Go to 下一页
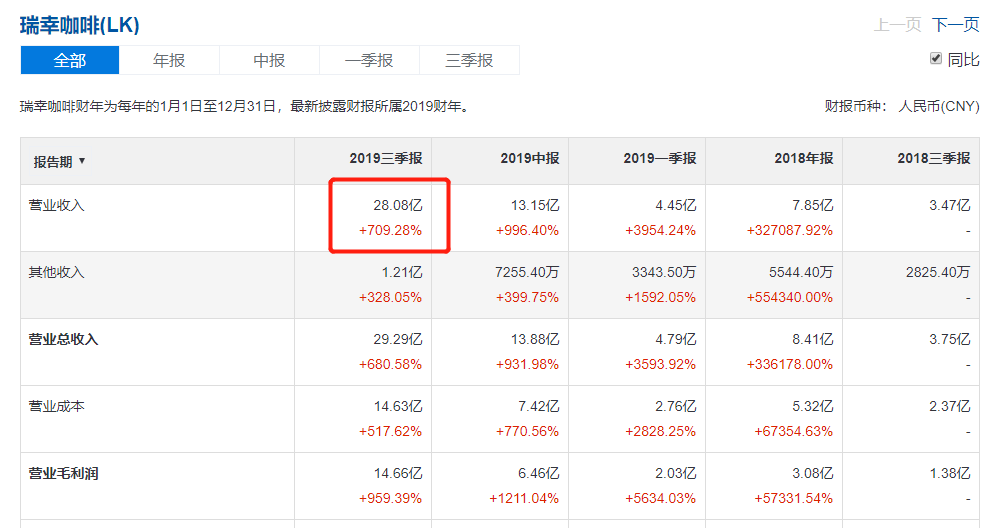 point(955,25)
